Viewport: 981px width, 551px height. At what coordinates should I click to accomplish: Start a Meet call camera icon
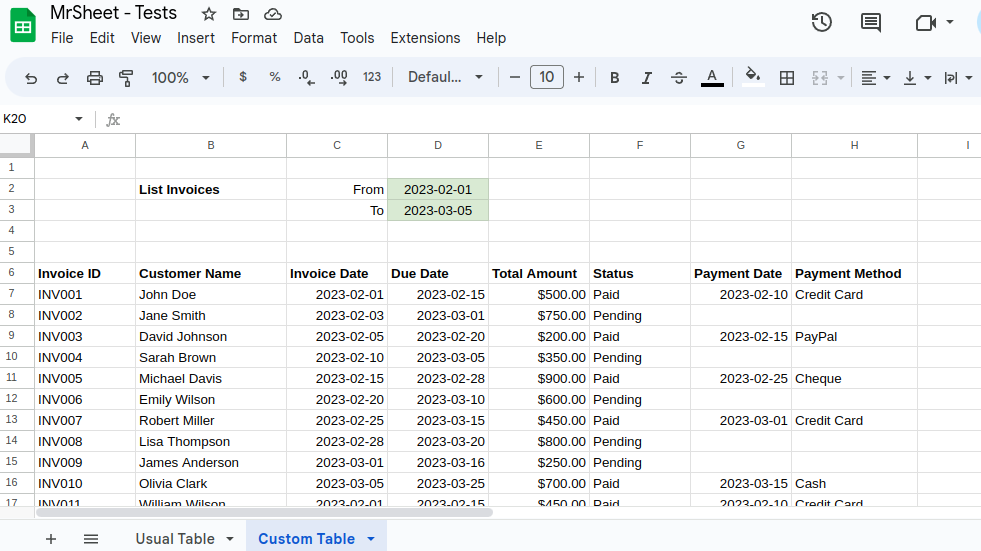pos(925,23)
